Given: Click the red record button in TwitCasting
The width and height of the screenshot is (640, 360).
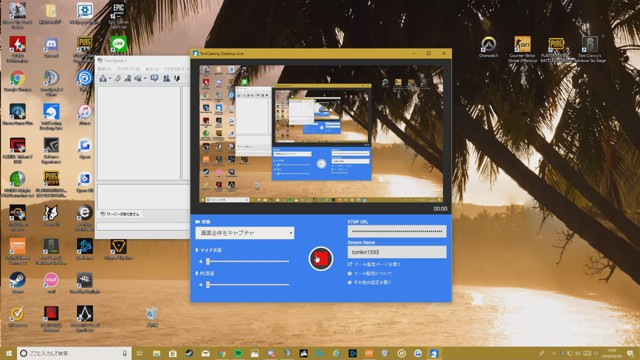Looking at the screenshot, I should tap(321, 258).
